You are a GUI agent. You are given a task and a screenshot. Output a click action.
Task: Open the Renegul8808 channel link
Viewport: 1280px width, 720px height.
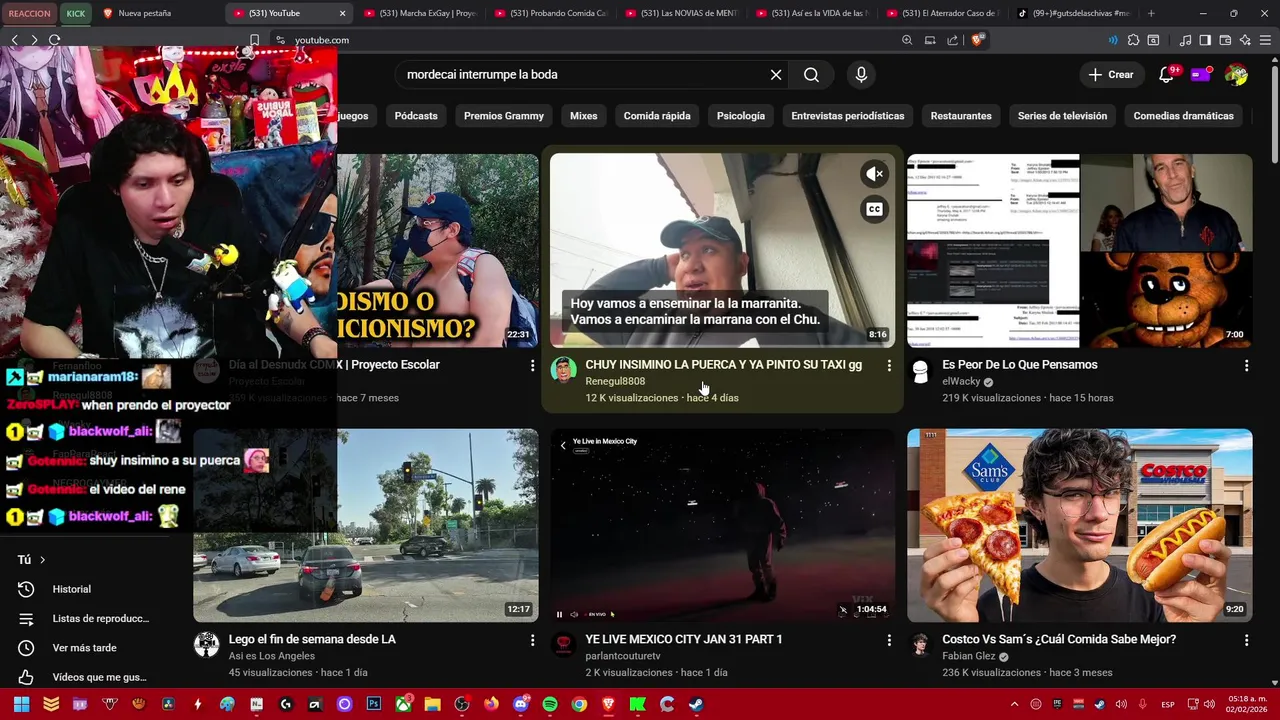pyautogui.click(x=615, y=381)
